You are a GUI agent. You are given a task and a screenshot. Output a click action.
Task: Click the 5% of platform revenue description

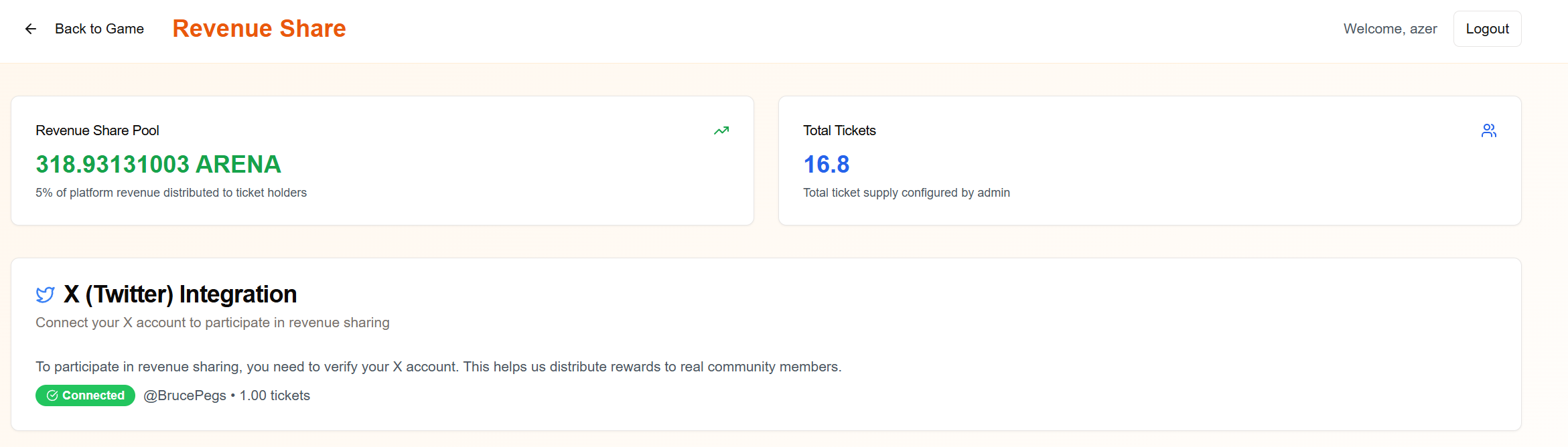(x=171, y=193)
